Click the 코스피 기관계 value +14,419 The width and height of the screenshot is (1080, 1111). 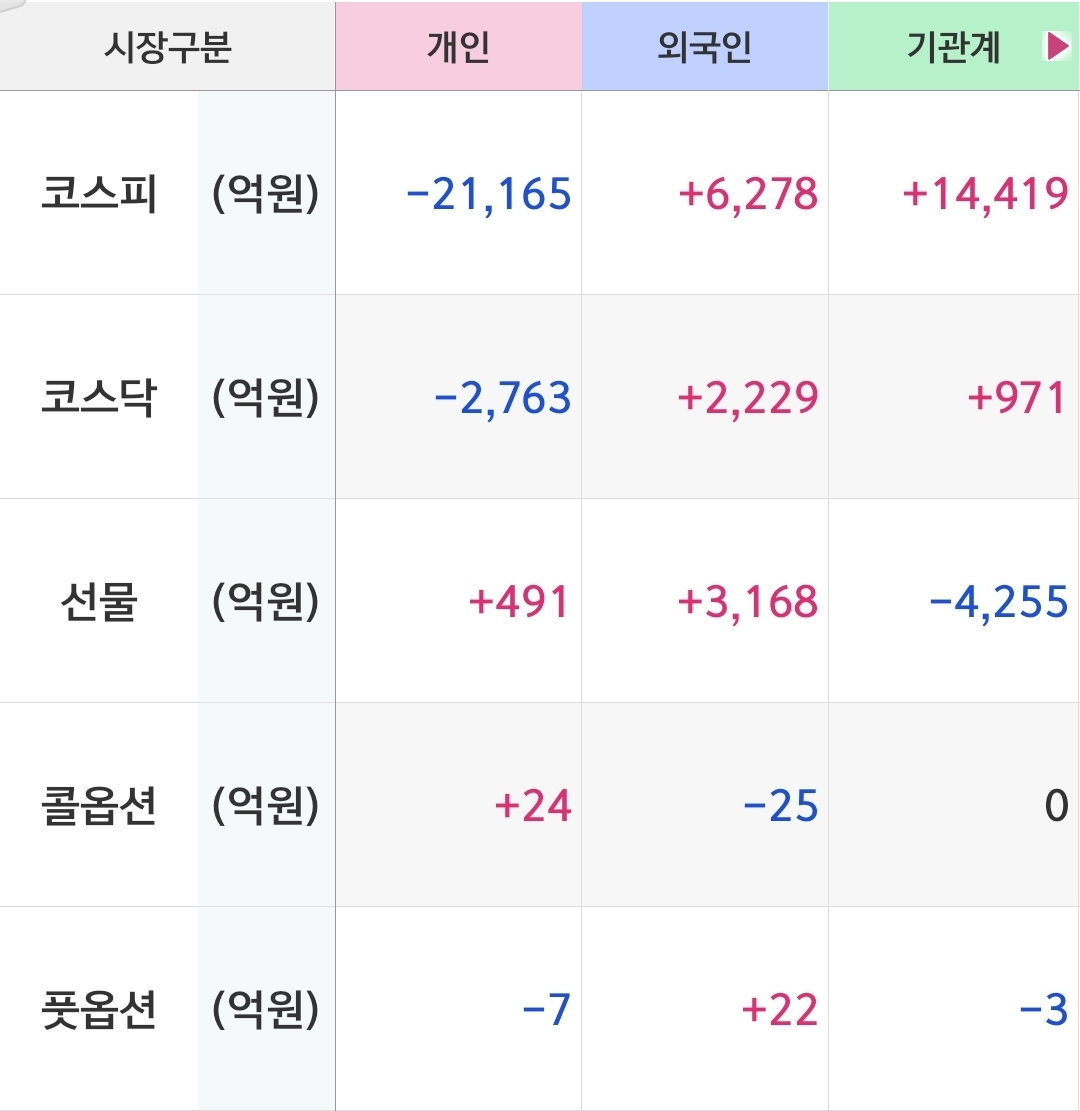[985, 194]
